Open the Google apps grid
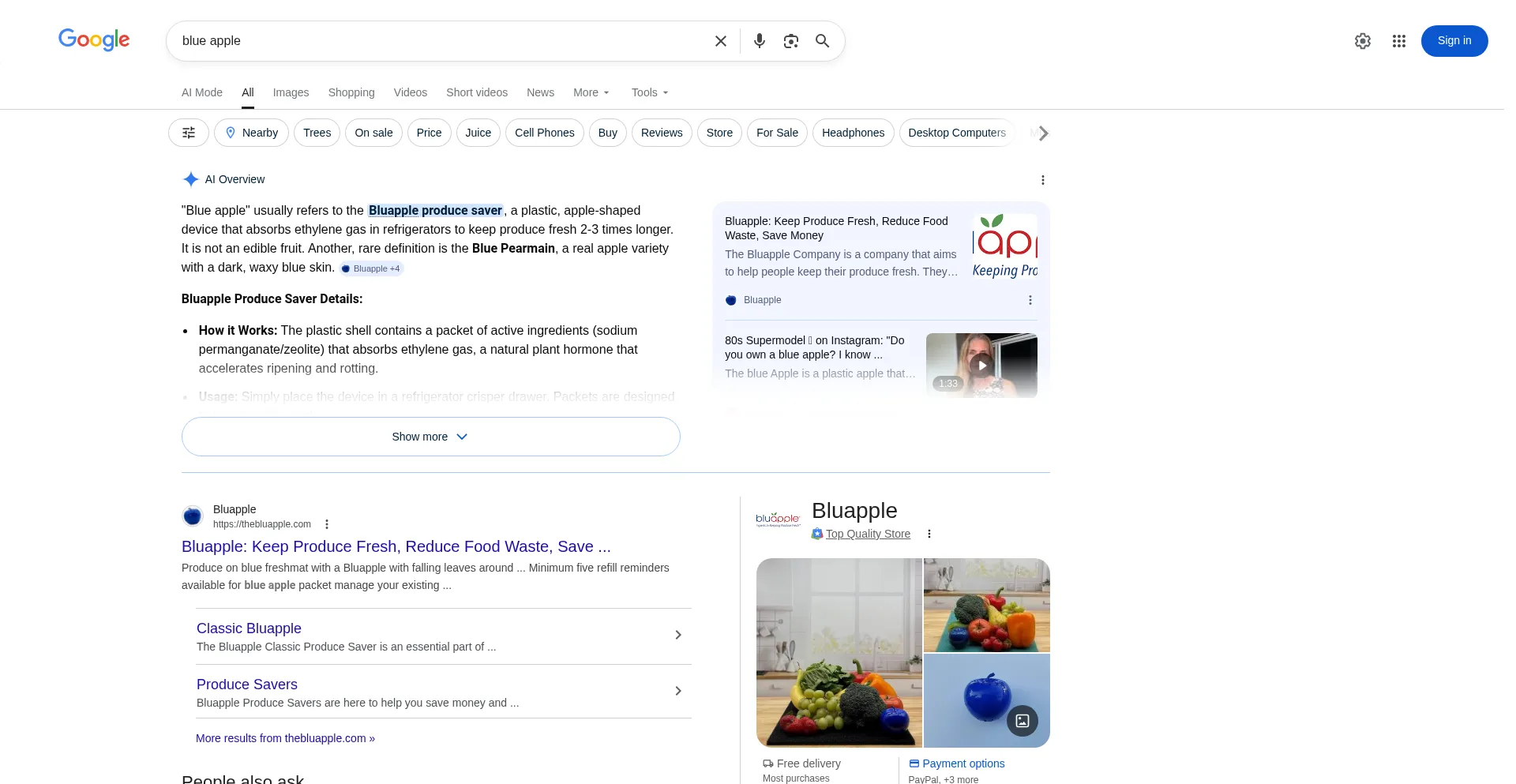 [x=1399, y=41]
